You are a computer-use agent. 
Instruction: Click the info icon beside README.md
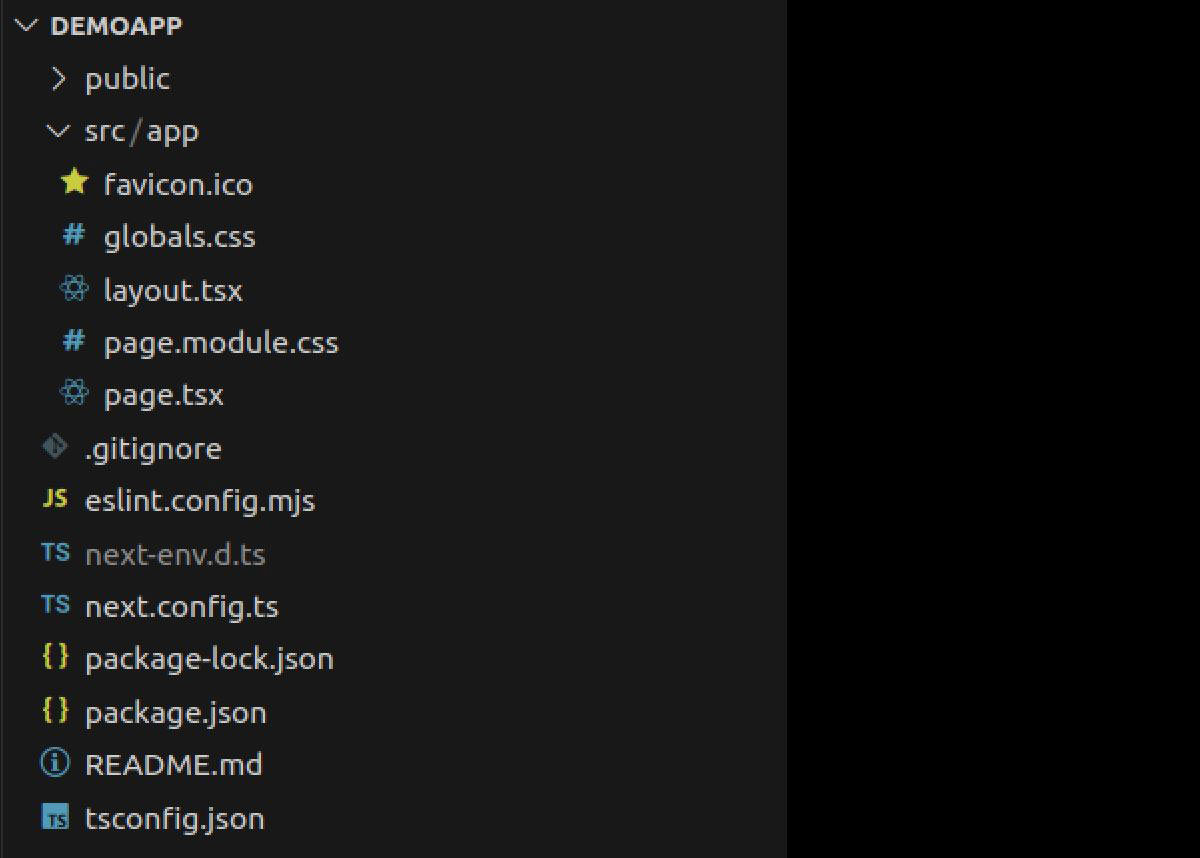point(55,764)
